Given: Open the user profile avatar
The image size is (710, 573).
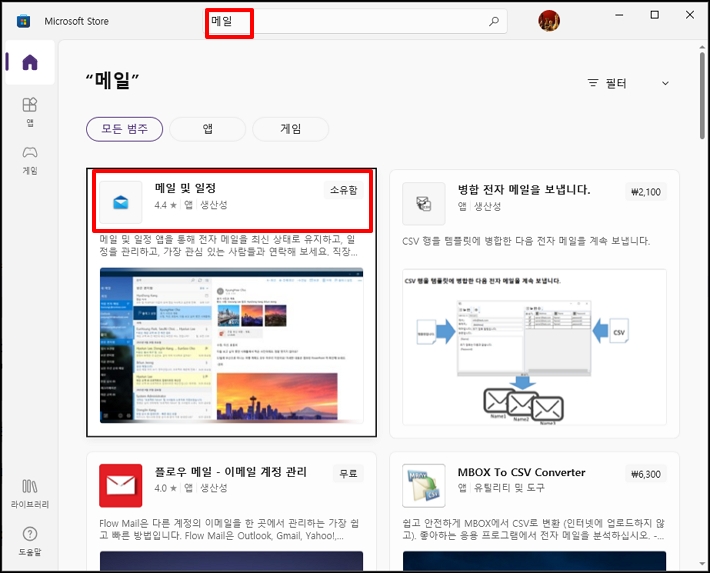Looking at the screenshot, I should 549,21.
